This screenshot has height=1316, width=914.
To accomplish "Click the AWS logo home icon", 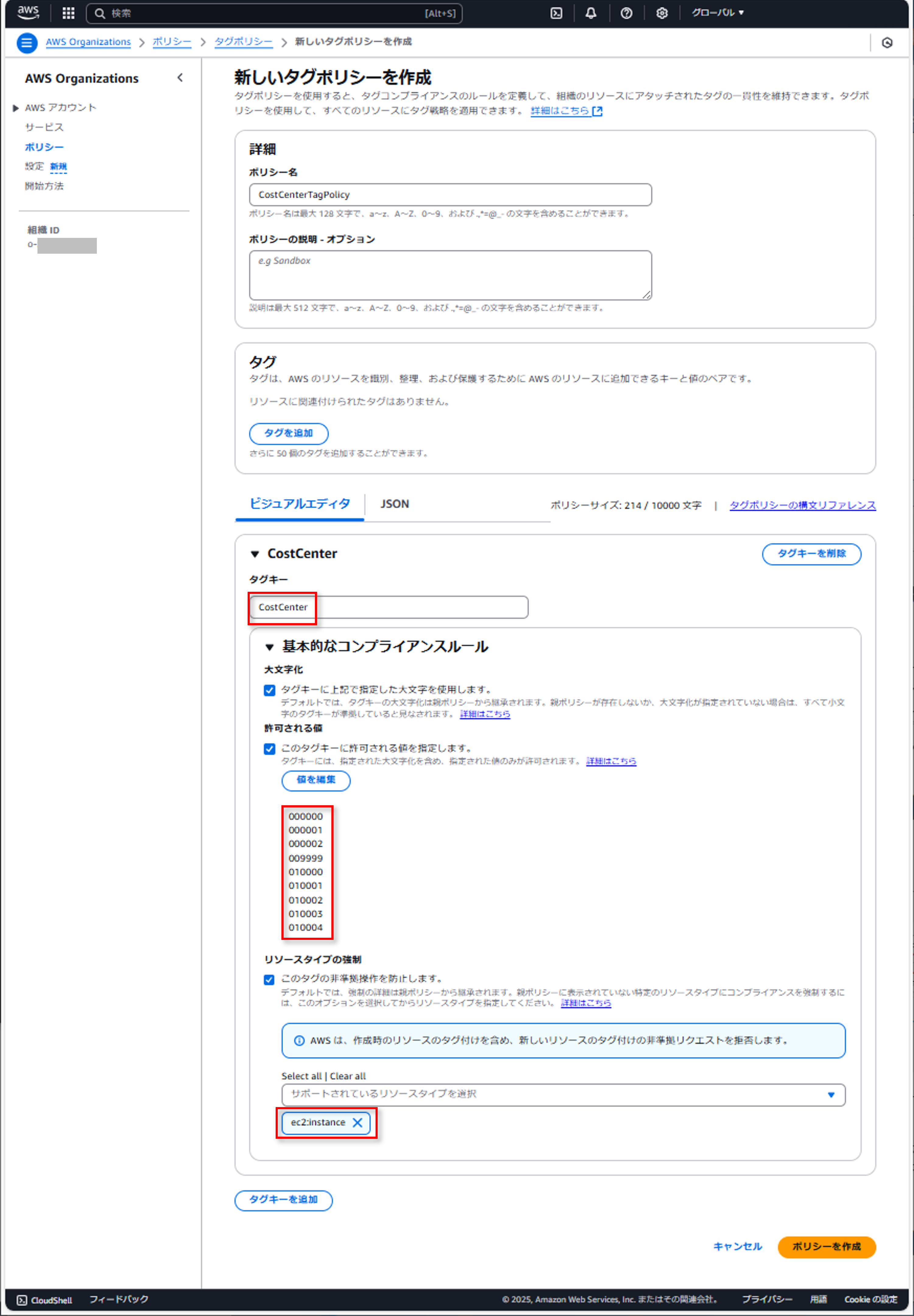I will [27, 12].
